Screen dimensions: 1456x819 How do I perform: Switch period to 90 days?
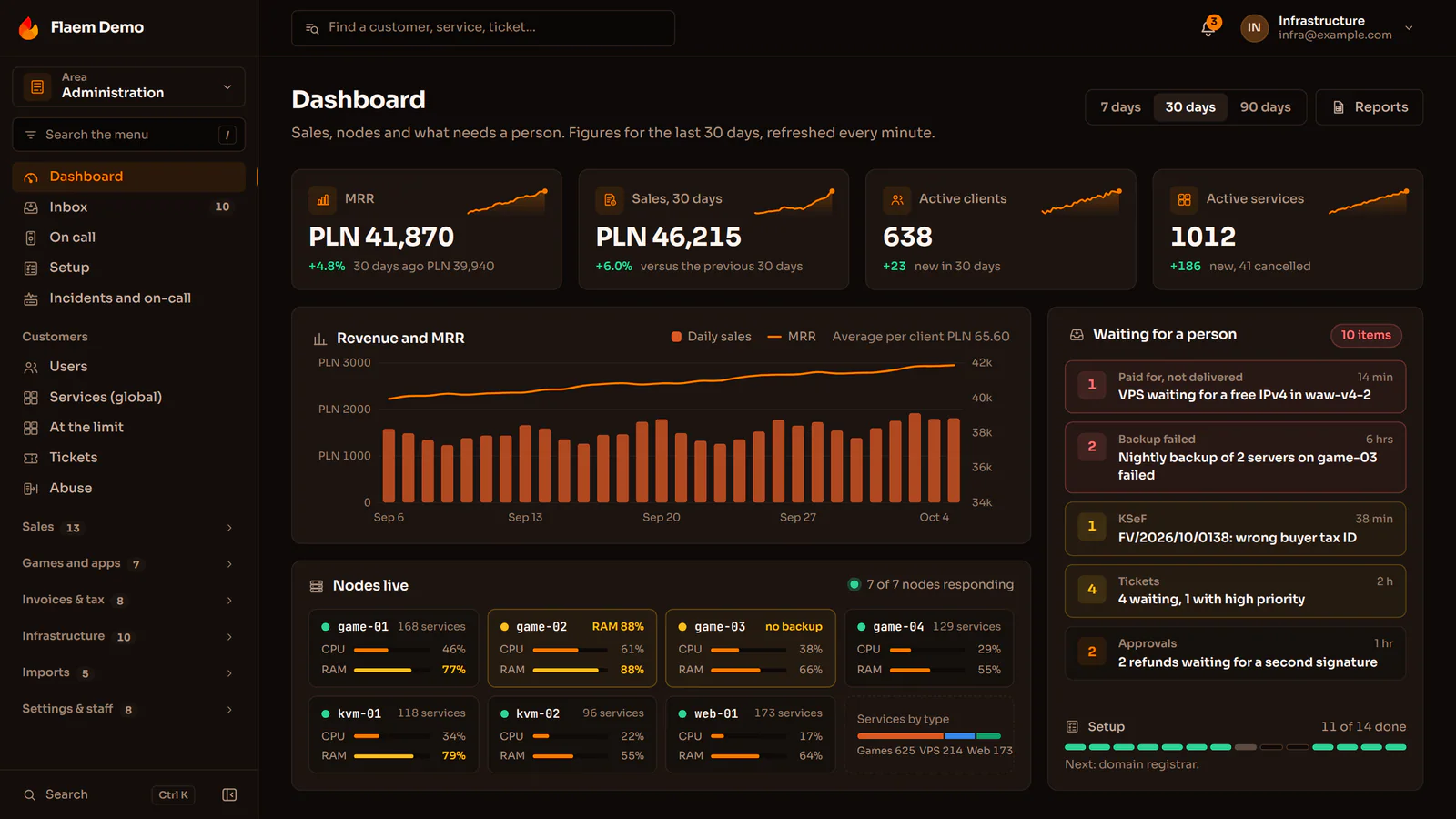tap(1265, 107)
